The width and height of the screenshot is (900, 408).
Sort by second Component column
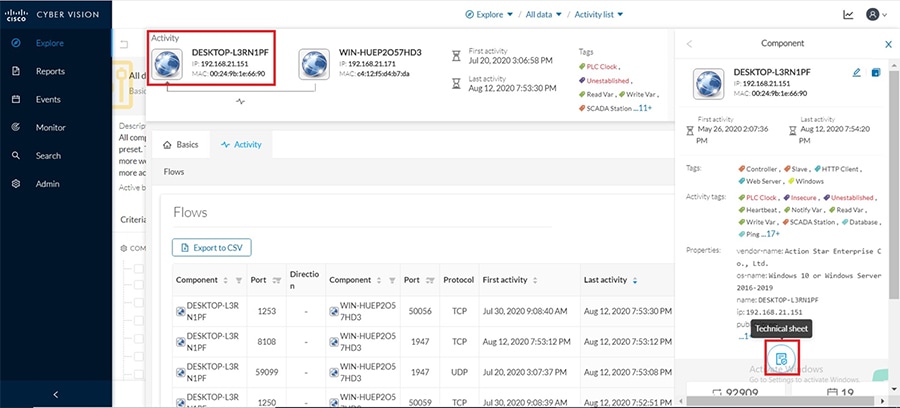378,280
